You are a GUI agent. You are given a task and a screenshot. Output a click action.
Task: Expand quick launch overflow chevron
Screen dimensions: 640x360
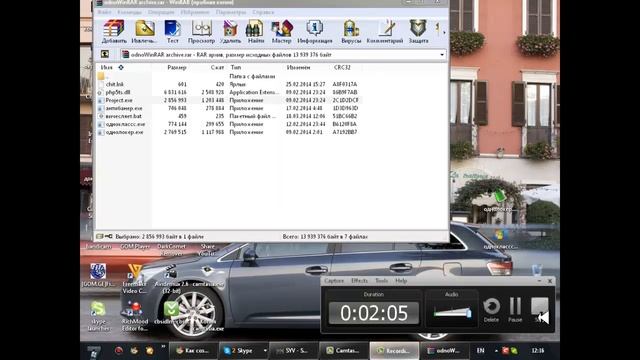163,347
